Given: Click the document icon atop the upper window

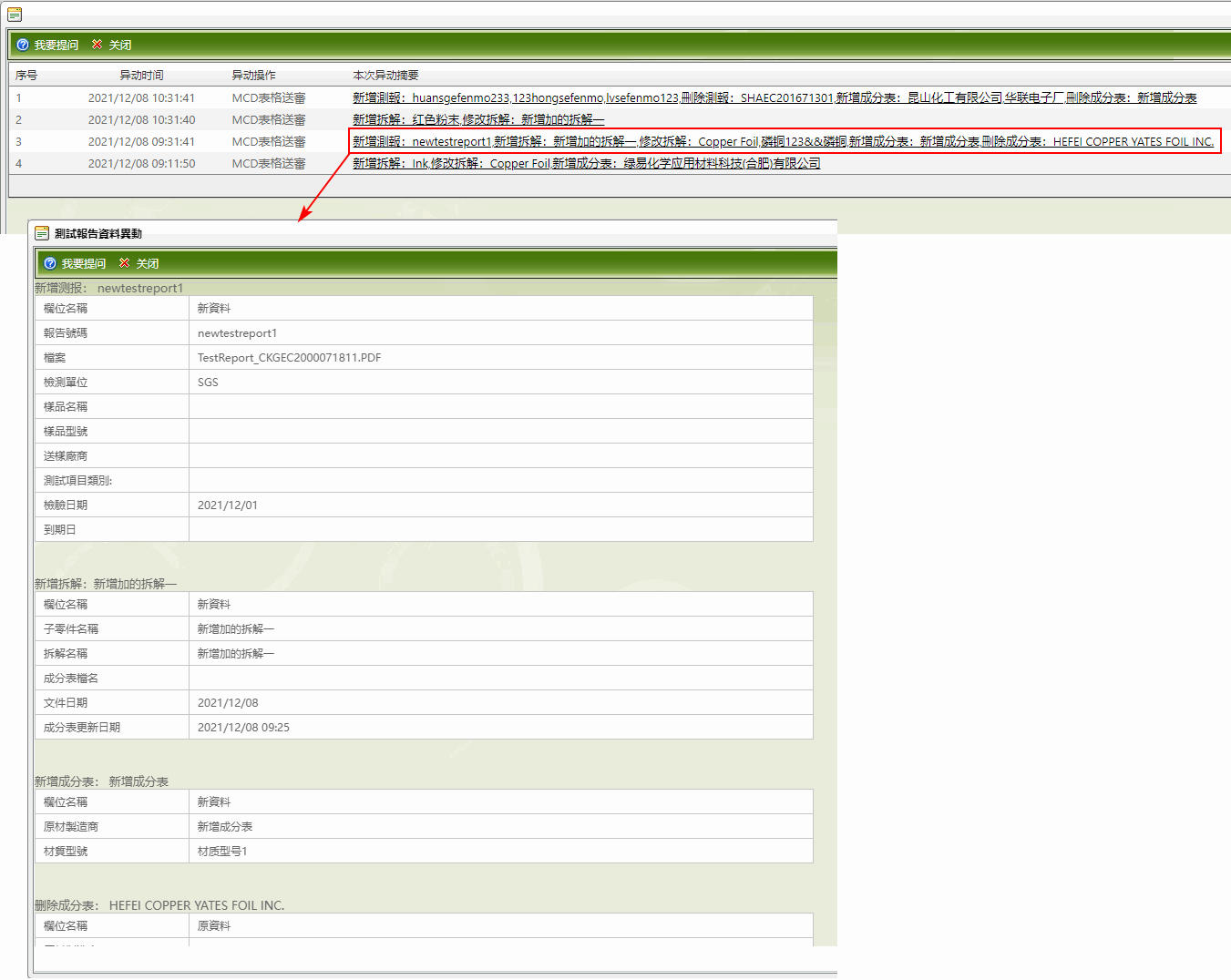Looking at the screenshot, I should pos(15,14).
